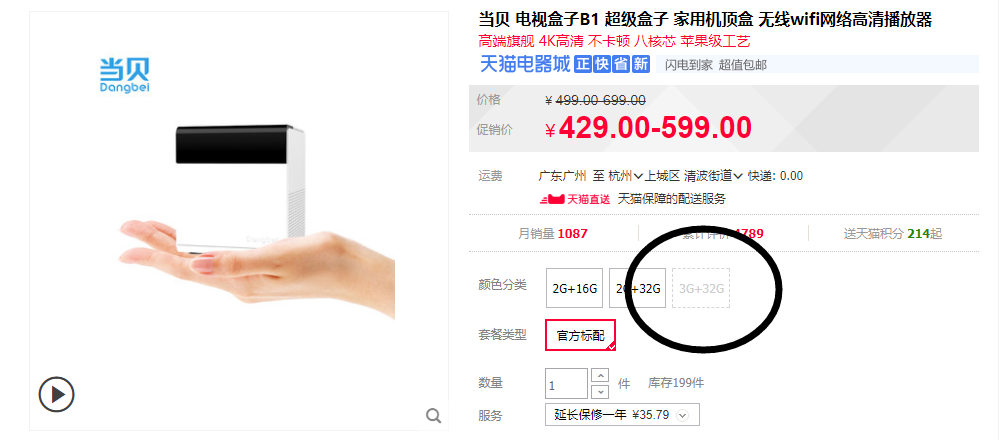The image size is (1008, 440).
Task: Click the magnifier zoom icon on product image
Action: point(434,416)
